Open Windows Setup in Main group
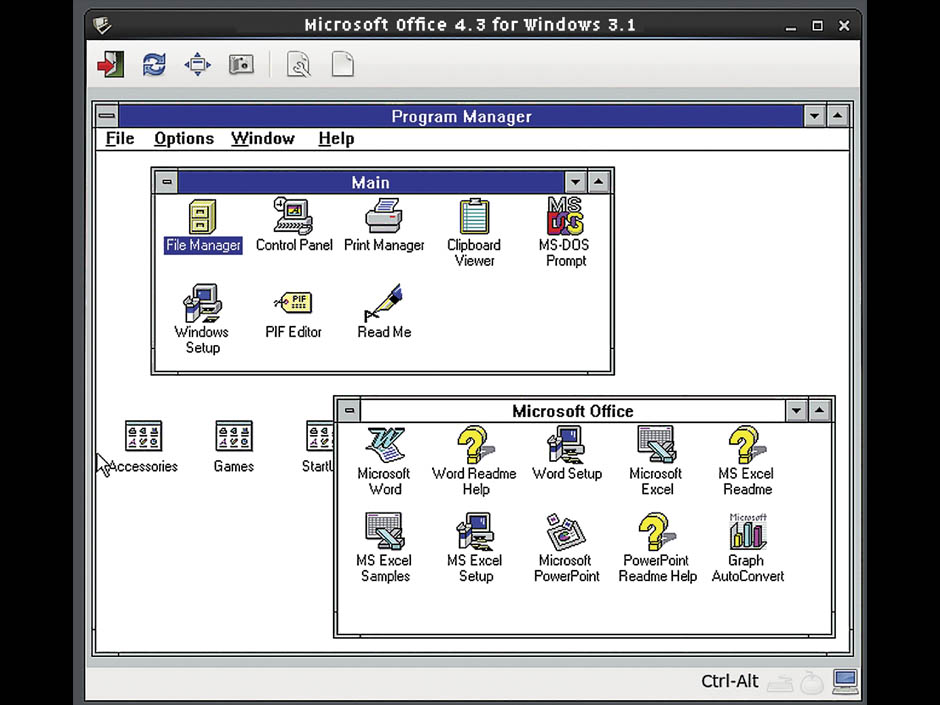The height and width of the screenshot is (705, 940). pyautogui.click(x=202, y=320)
